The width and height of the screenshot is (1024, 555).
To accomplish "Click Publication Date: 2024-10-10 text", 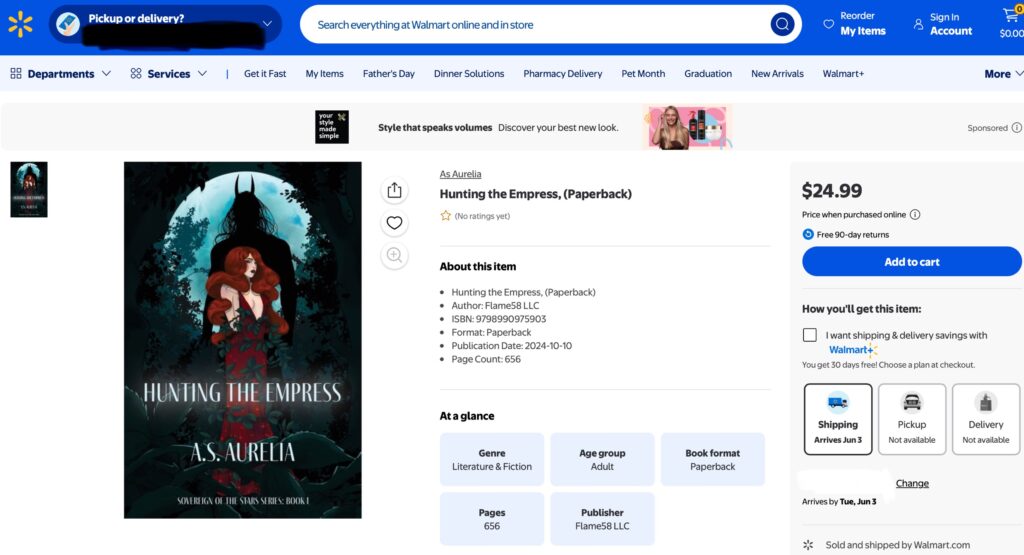I will (511, 345).
